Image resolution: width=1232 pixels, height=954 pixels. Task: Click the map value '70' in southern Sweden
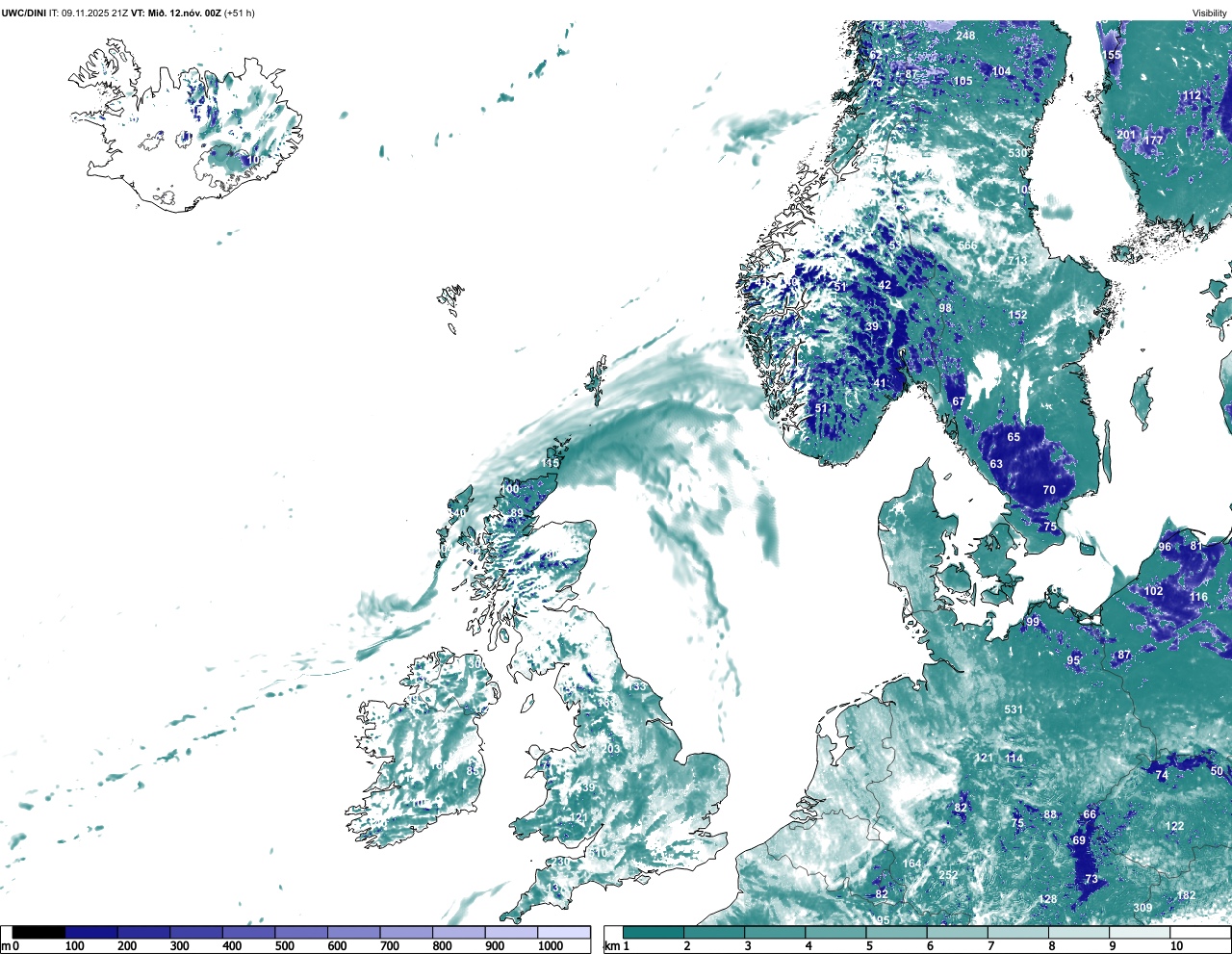1049,490
